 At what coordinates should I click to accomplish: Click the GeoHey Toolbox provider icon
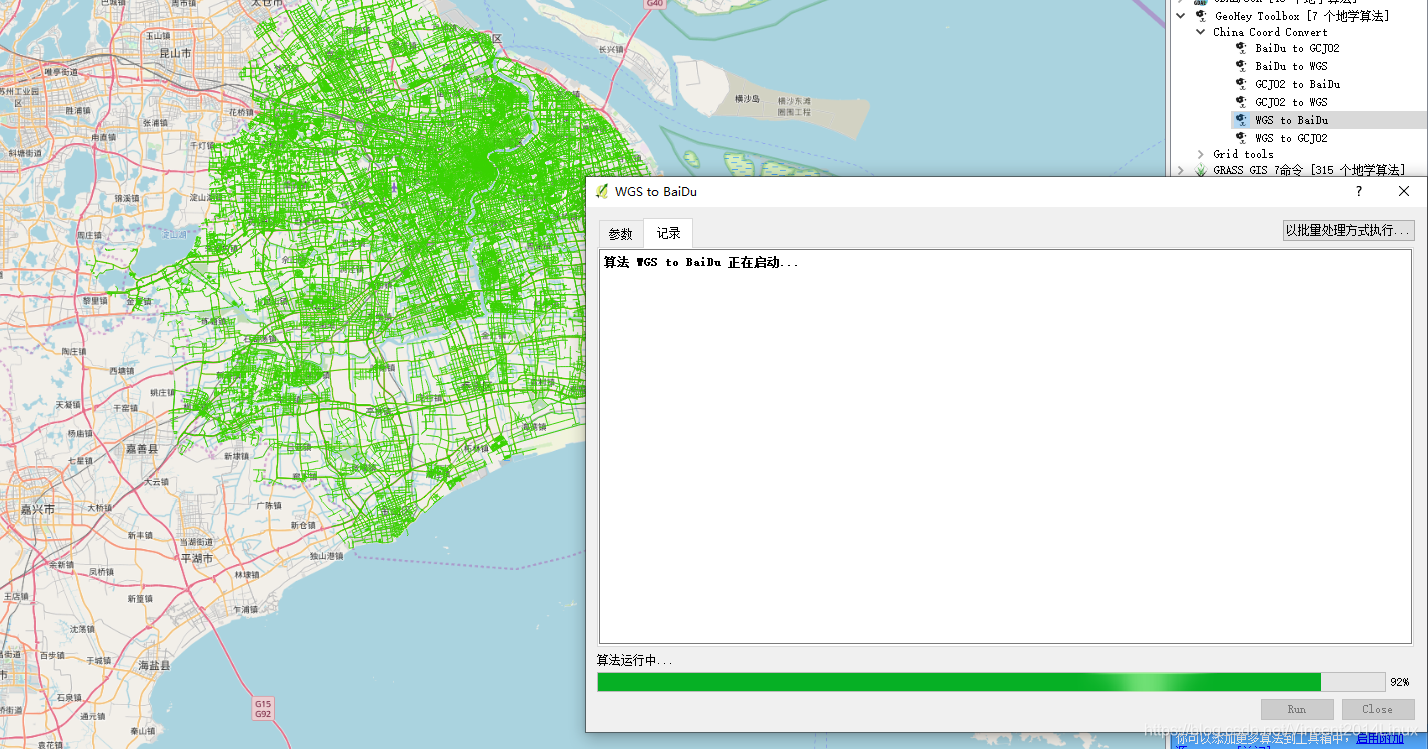[x=1201, y=15]
